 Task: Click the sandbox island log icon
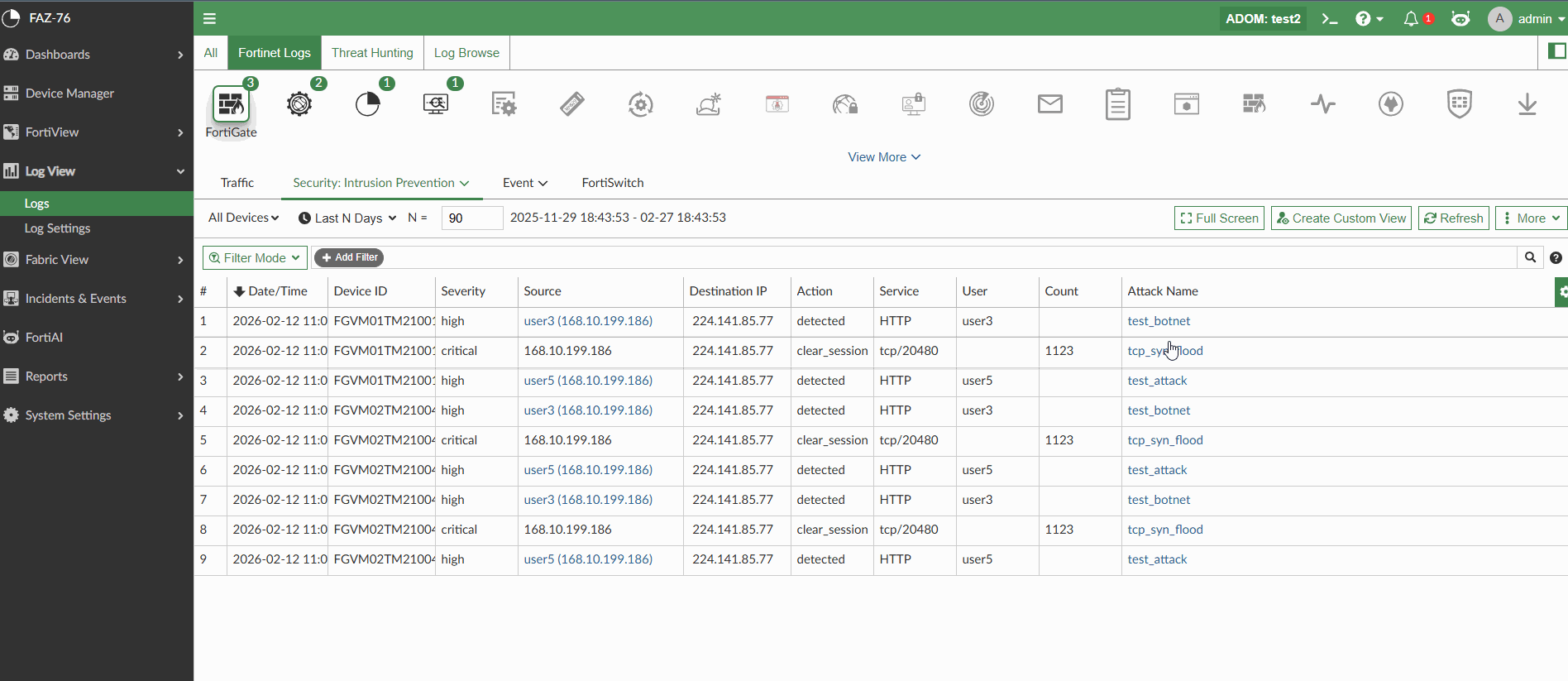709,104
